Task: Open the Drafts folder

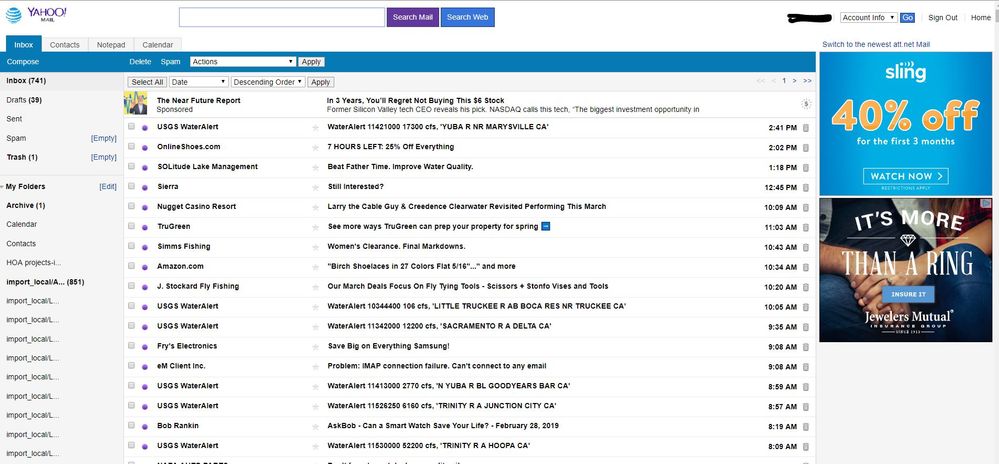Action: click(24, 100)
